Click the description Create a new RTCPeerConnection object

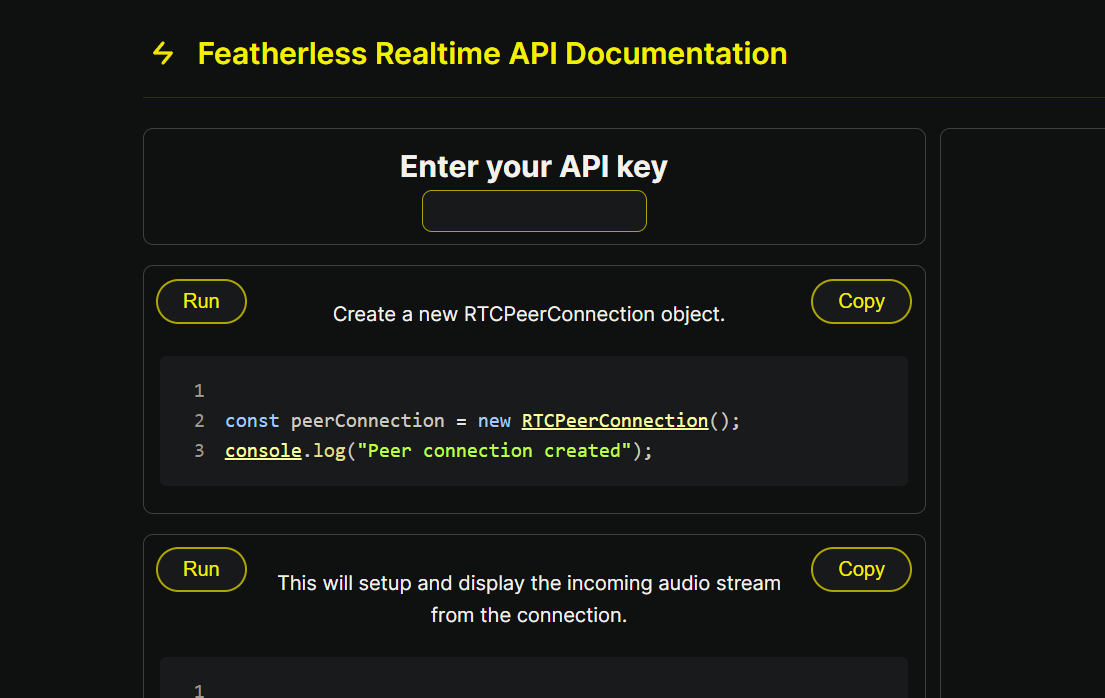click(528, 313)
